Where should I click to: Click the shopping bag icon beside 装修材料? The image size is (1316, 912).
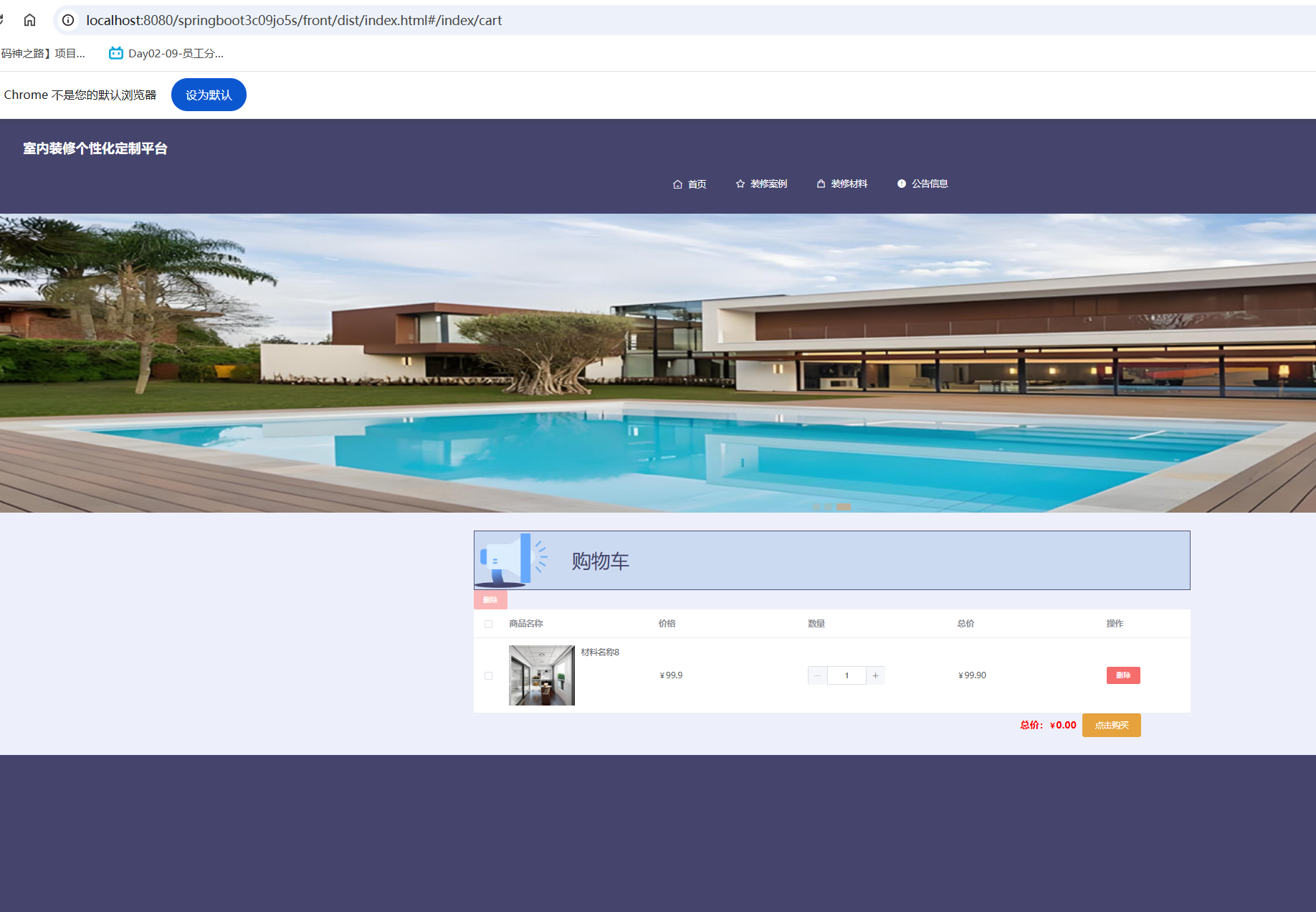point(821,184)
